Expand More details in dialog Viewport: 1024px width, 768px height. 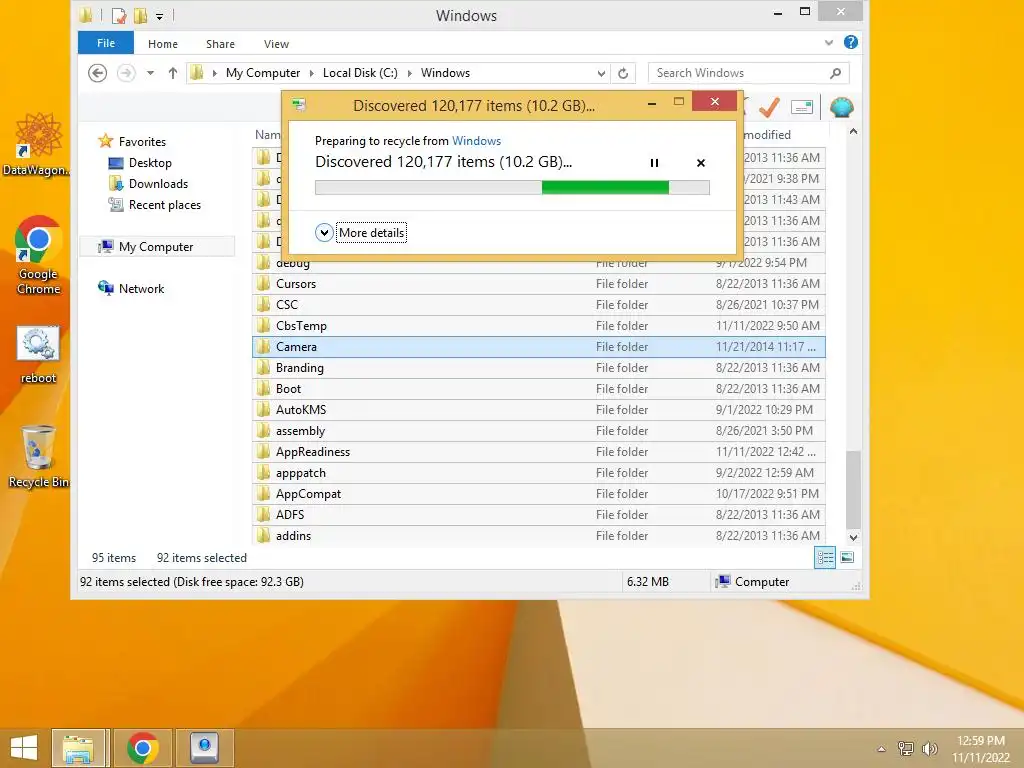click(x=360, y=232)
